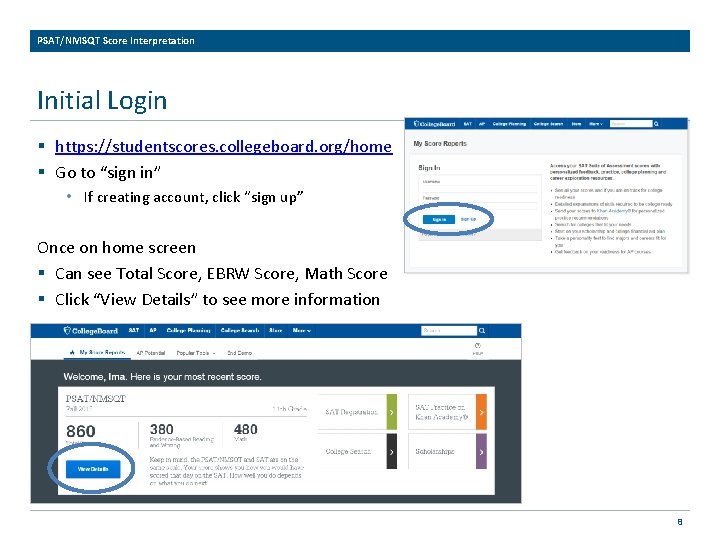720x540 pixels.
Task: Open AP menu in the home screen navbar
Action: [x=153, y=331]
